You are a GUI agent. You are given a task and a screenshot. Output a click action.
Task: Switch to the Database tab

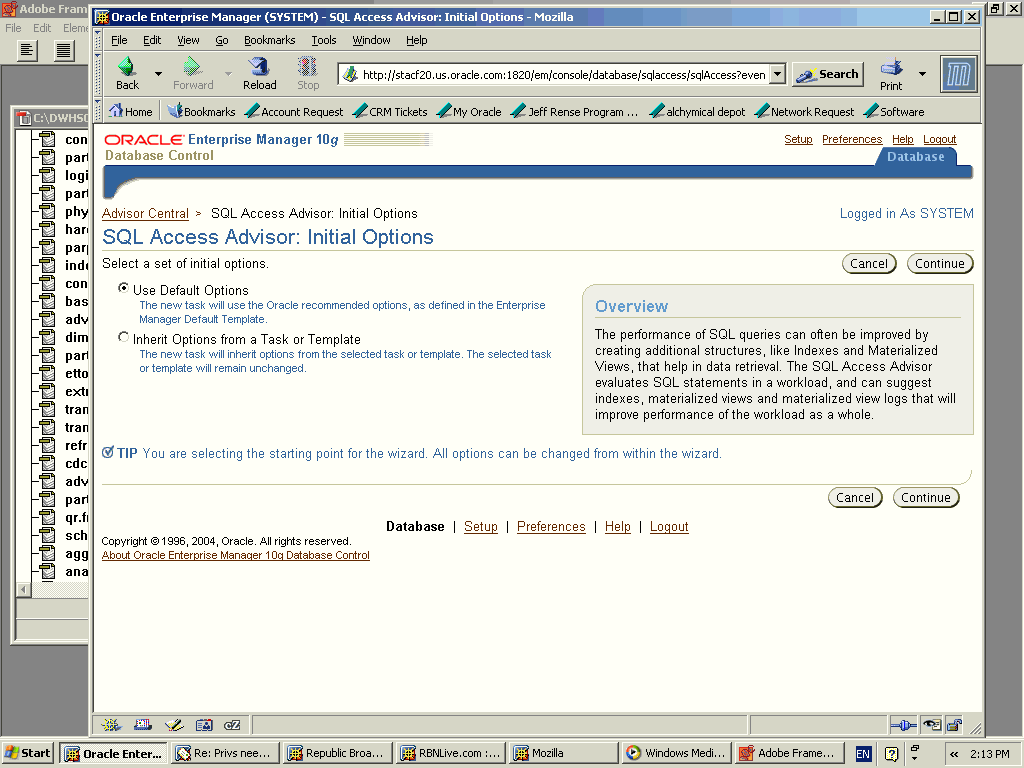915,157
